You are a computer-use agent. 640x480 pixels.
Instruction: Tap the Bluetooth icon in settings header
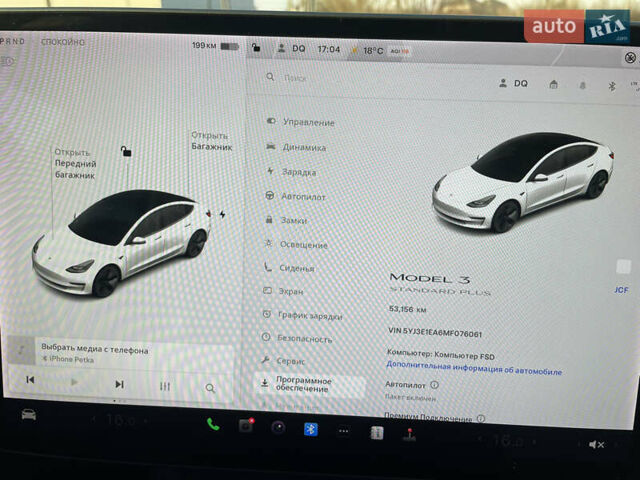(611, 86)
